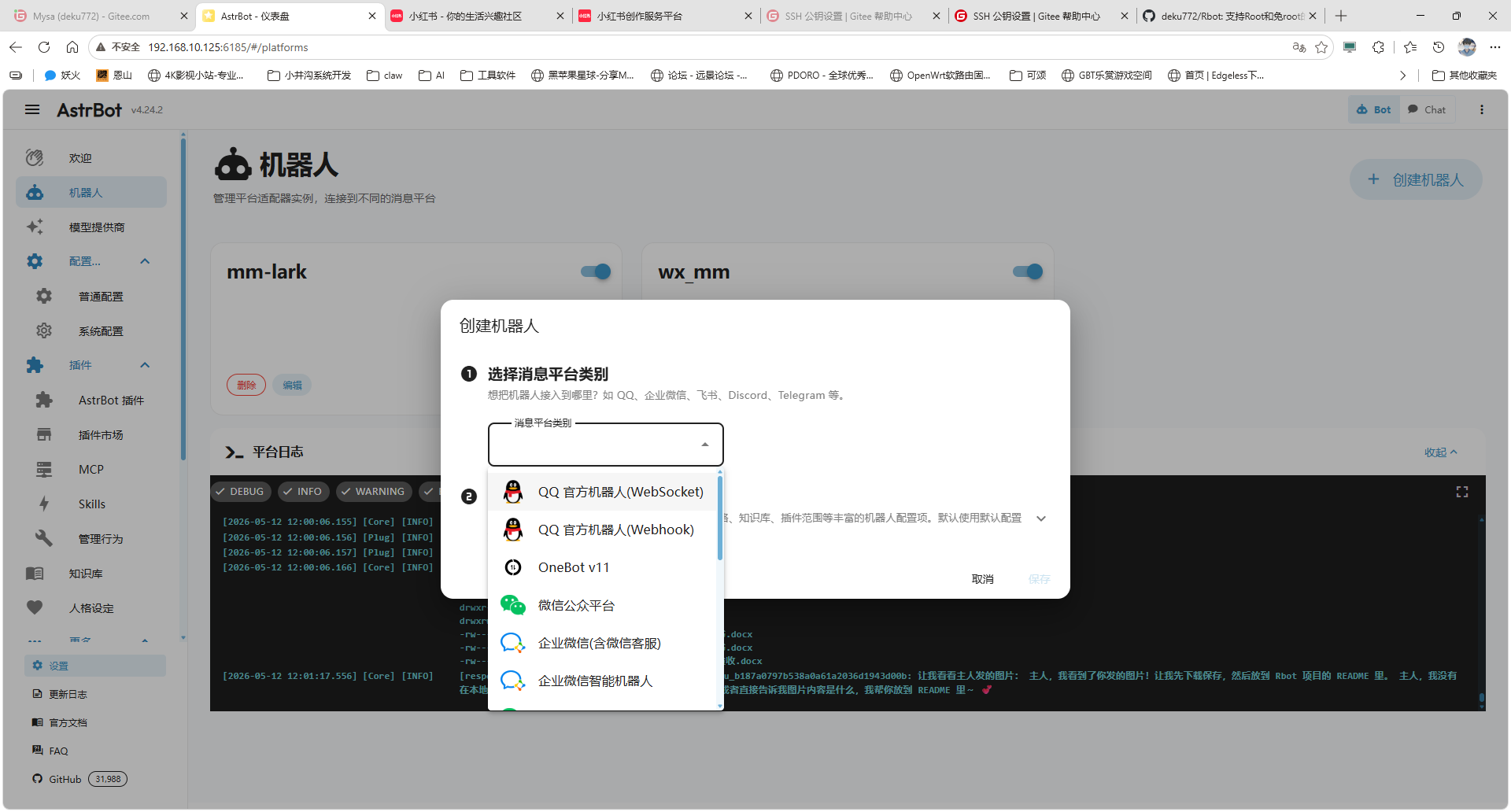
Task: Open the 妖火 bookmark
Action: click(62, 76)
